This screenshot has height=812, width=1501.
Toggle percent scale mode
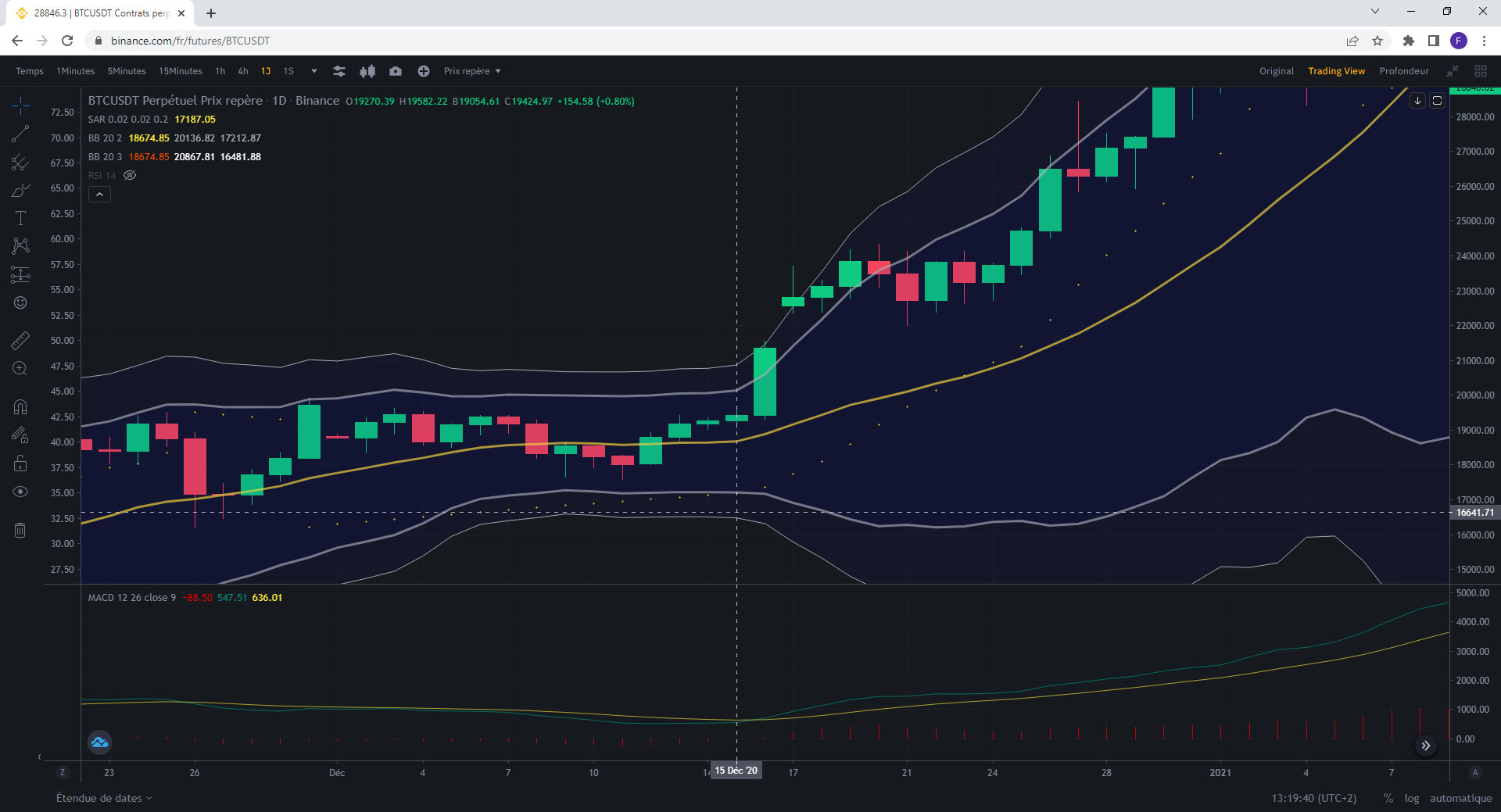coord(1388,798)
